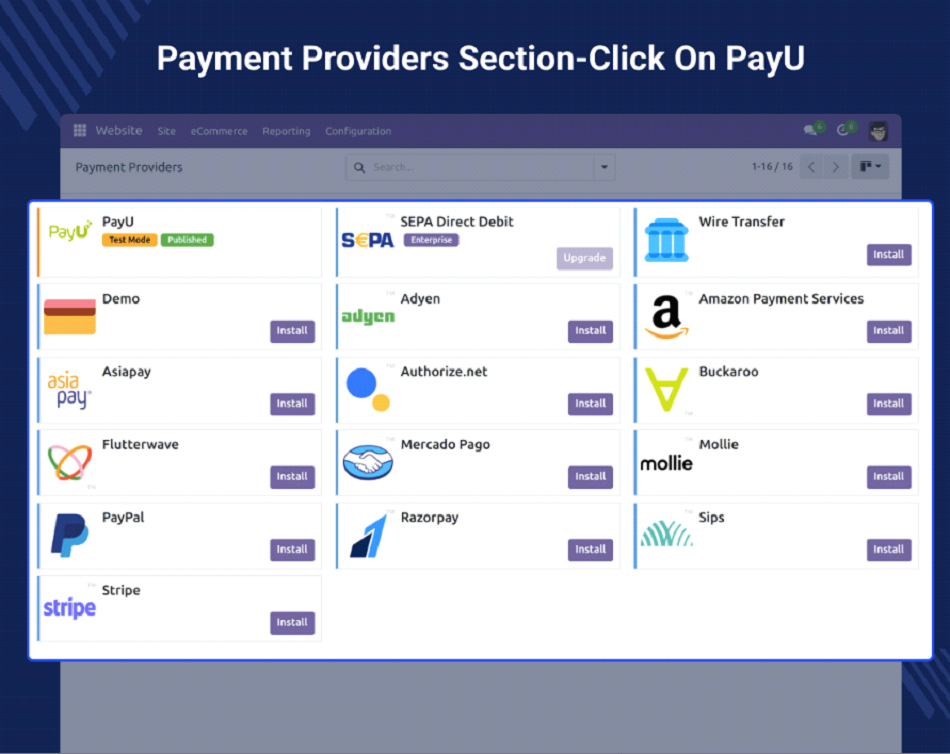Click the Mercado Pago handshake logo
950x754 pixels.
coord(368,462)
